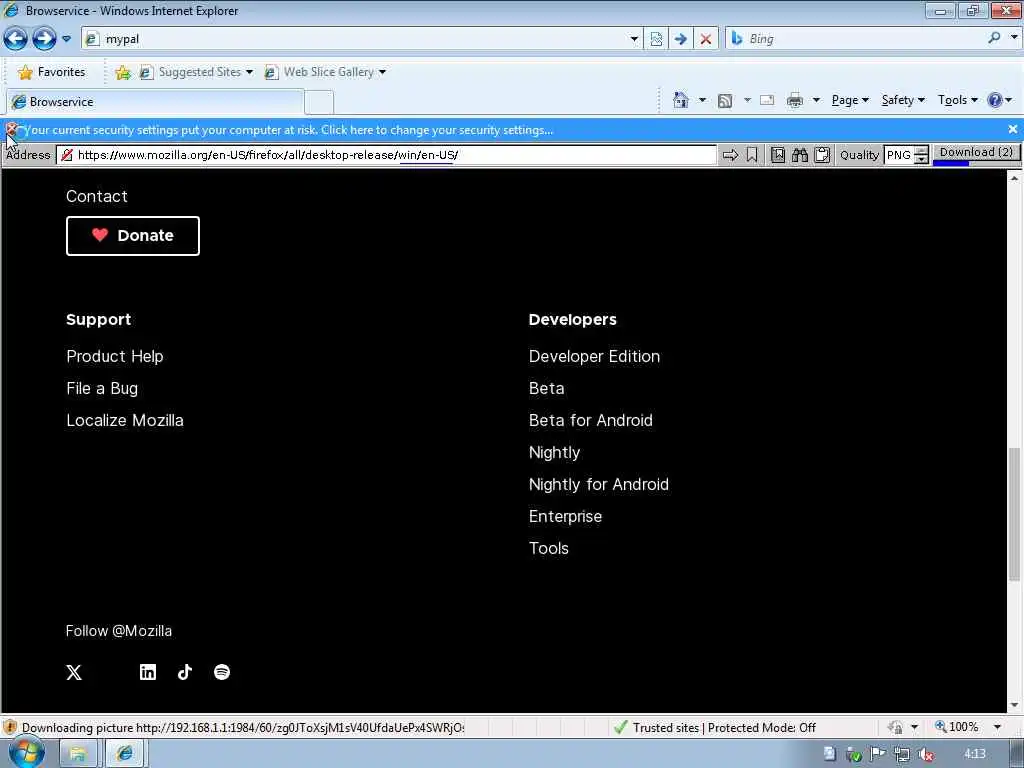
Task: Open the Enterprise link
Action: 565,517
